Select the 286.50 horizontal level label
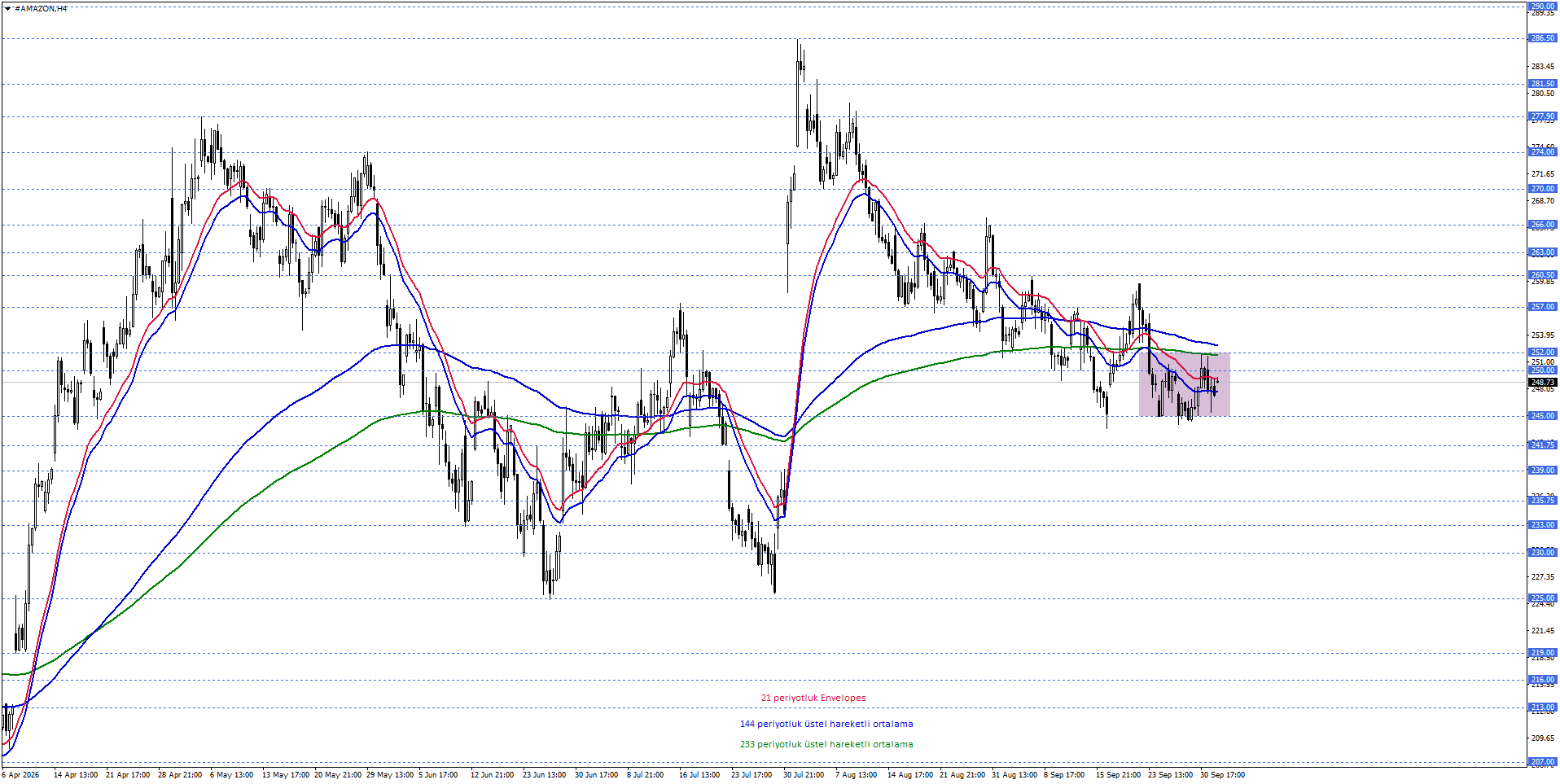The image size is (1560, 784). (x=1542, y=38)
